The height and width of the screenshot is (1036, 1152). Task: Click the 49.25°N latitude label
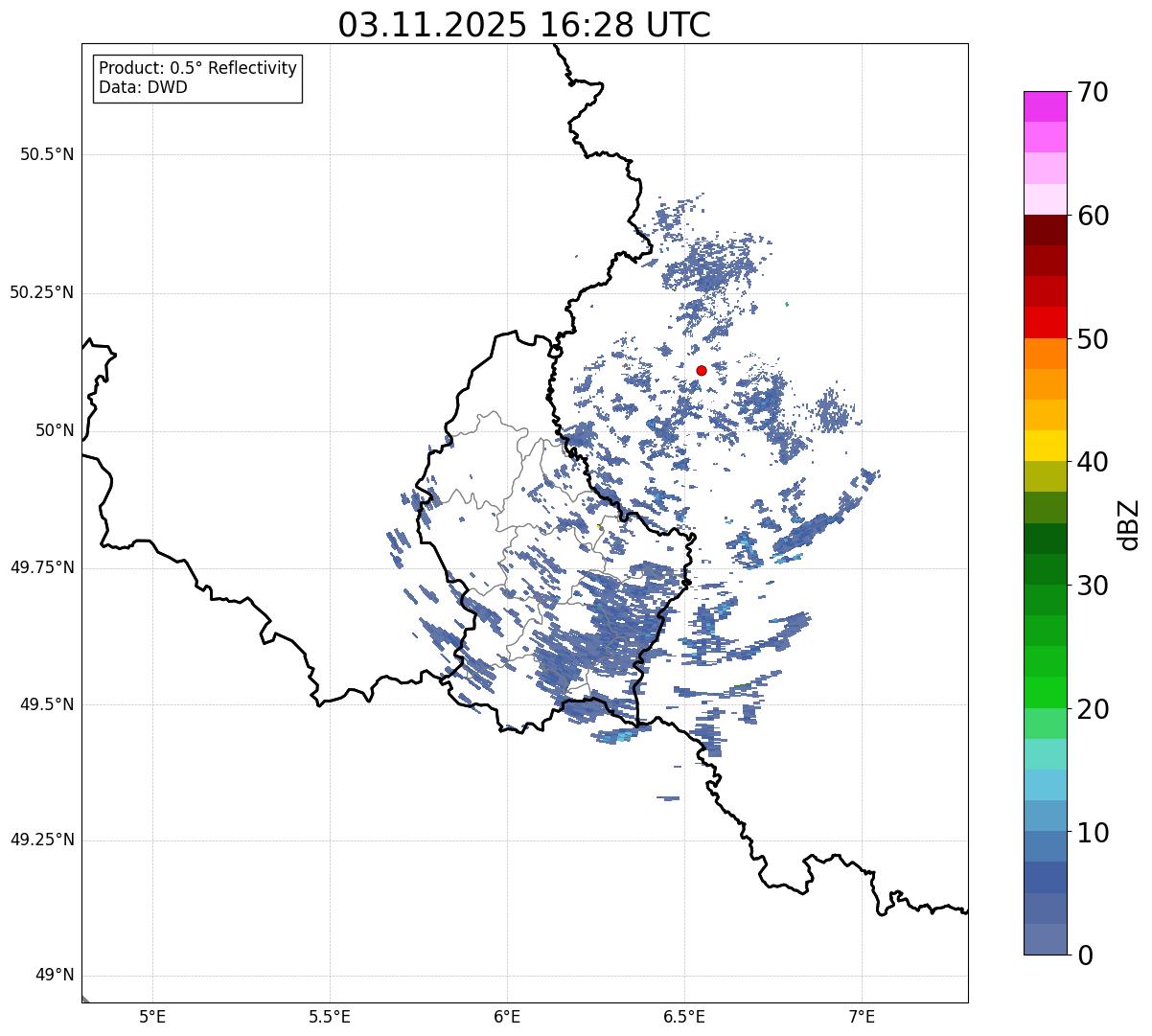[42, 840]
